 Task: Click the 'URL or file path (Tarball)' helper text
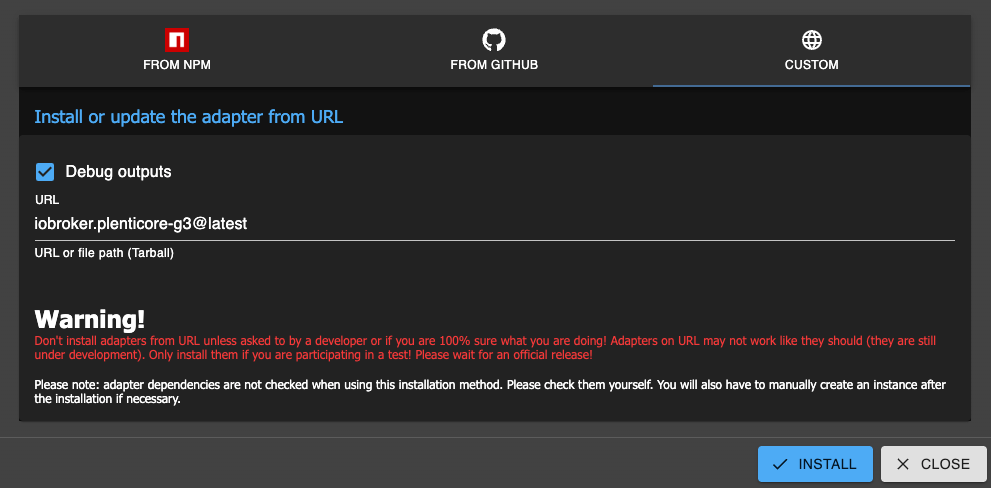click(104, 253)
